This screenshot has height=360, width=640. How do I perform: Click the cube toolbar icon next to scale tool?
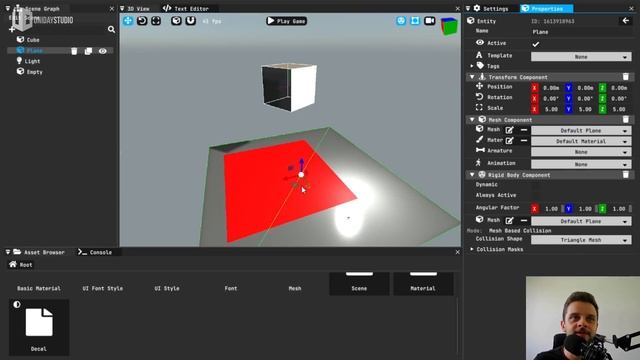coord(176,20)
